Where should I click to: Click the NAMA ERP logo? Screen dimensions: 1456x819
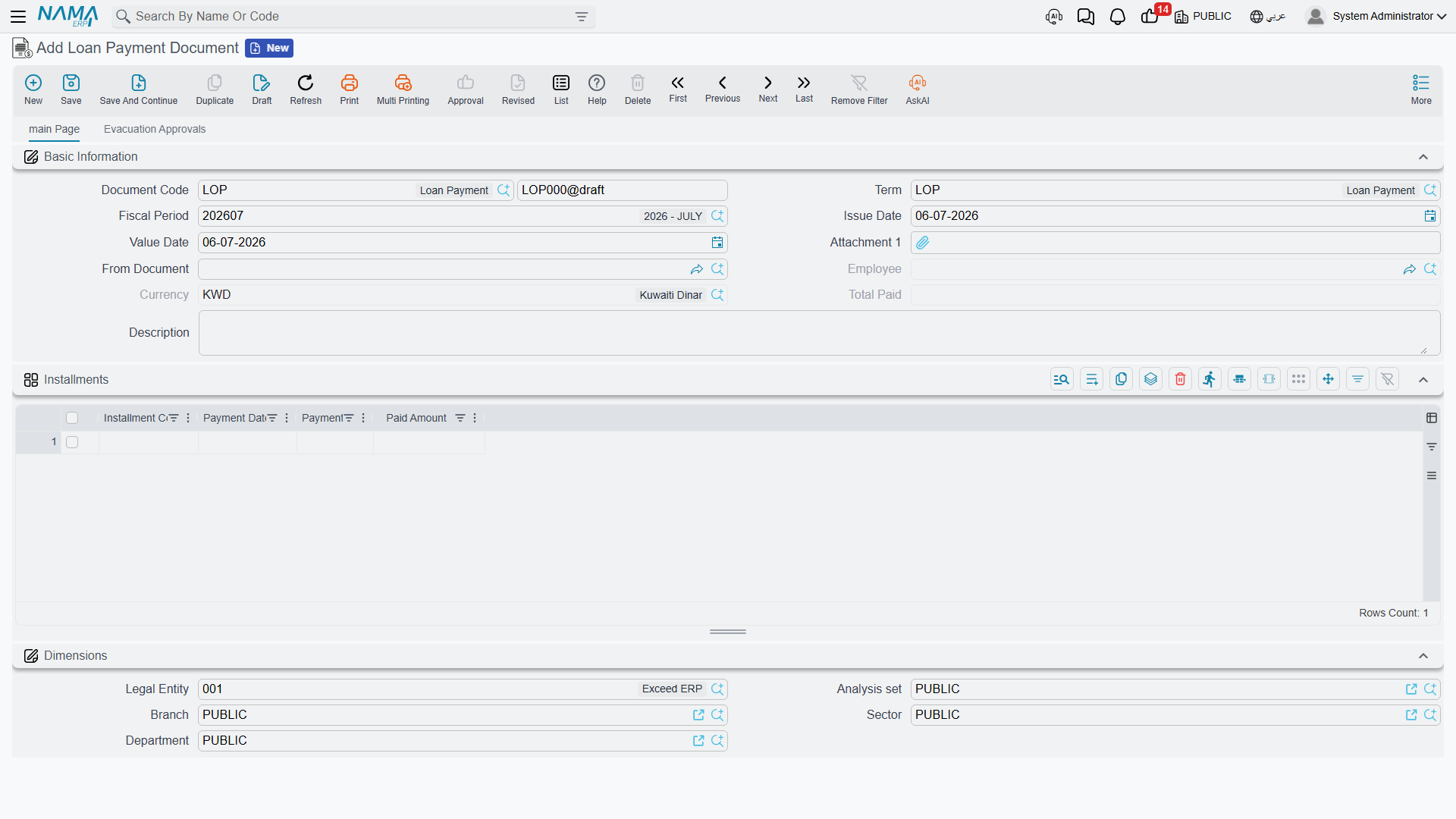(x=67, y=16)
